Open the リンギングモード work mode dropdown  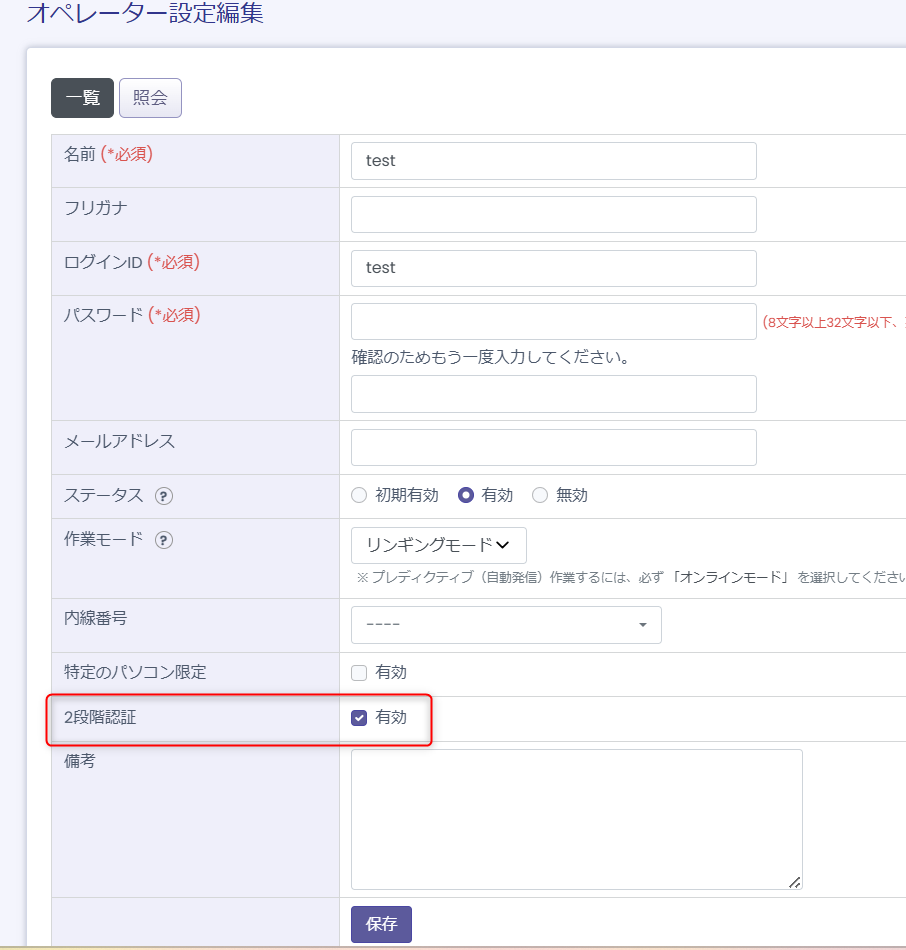438,545
